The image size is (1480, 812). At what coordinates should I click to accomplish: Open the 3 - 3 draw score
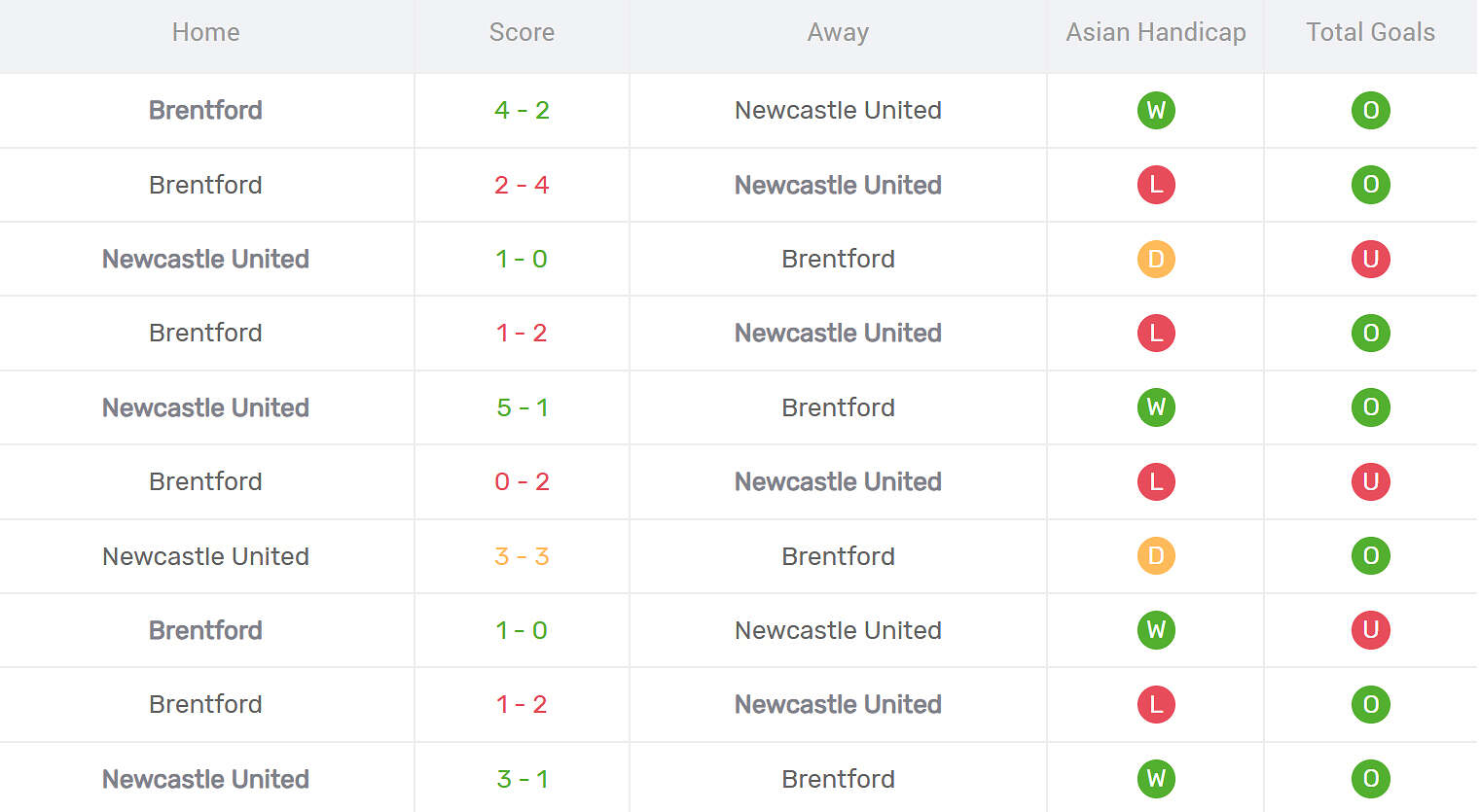point(522,556)
